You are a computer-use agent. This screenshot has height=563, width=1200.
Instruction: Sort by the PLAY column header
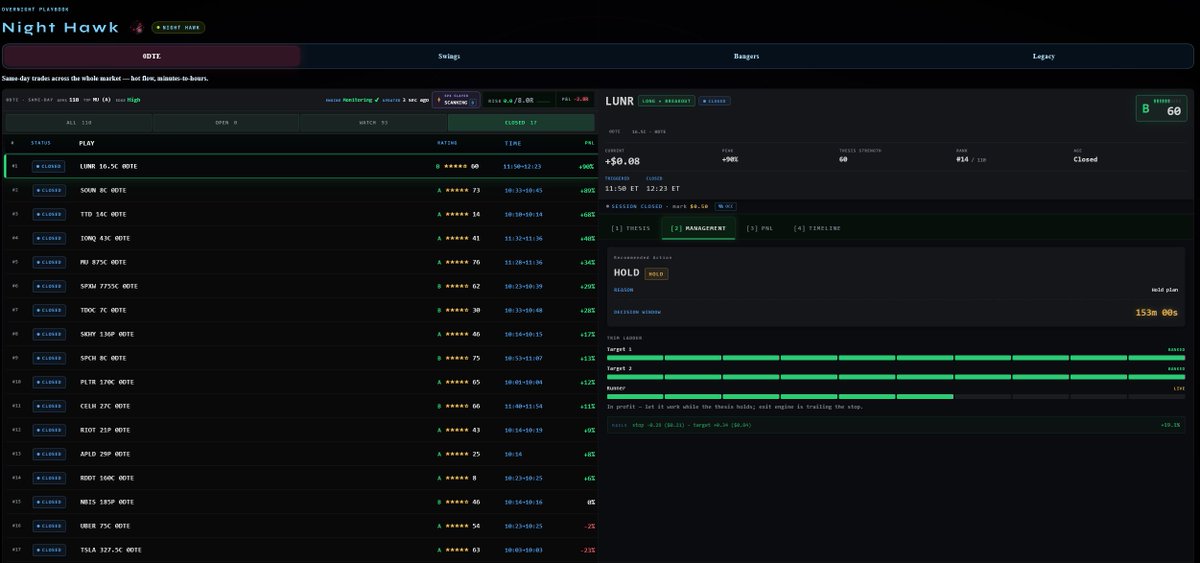(x=87, y=143)
